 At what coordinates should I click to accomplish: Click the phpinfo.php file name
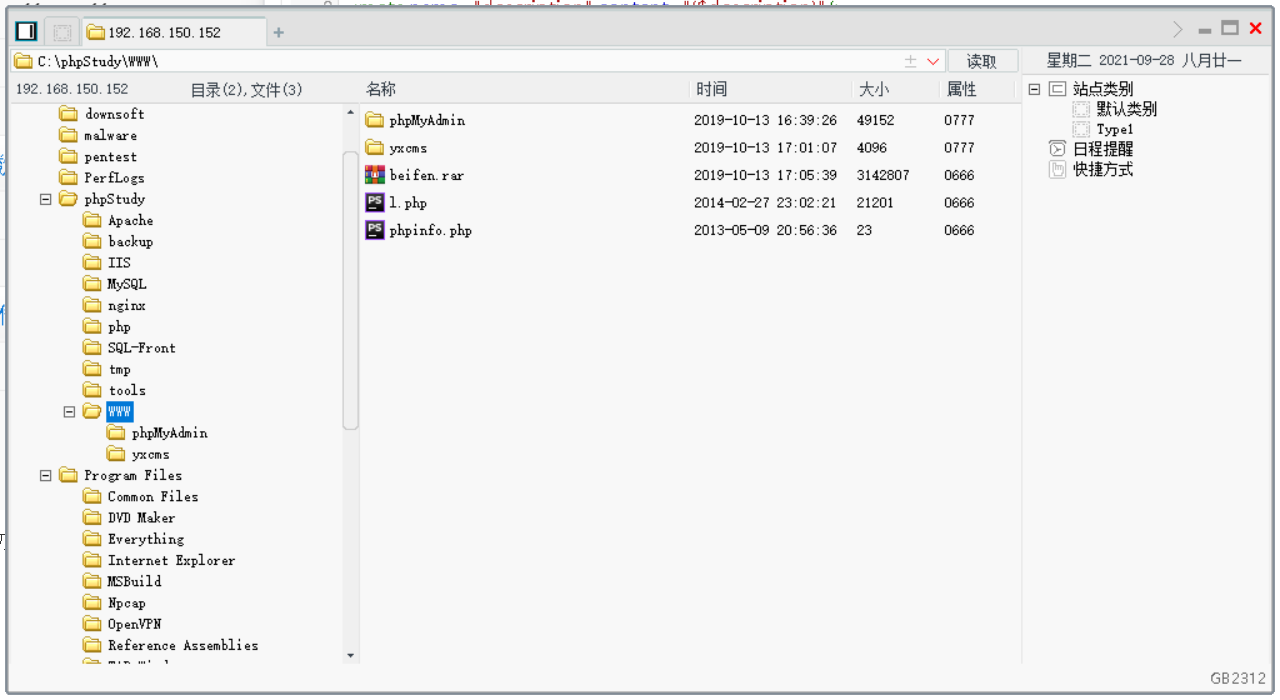[431, 230]
